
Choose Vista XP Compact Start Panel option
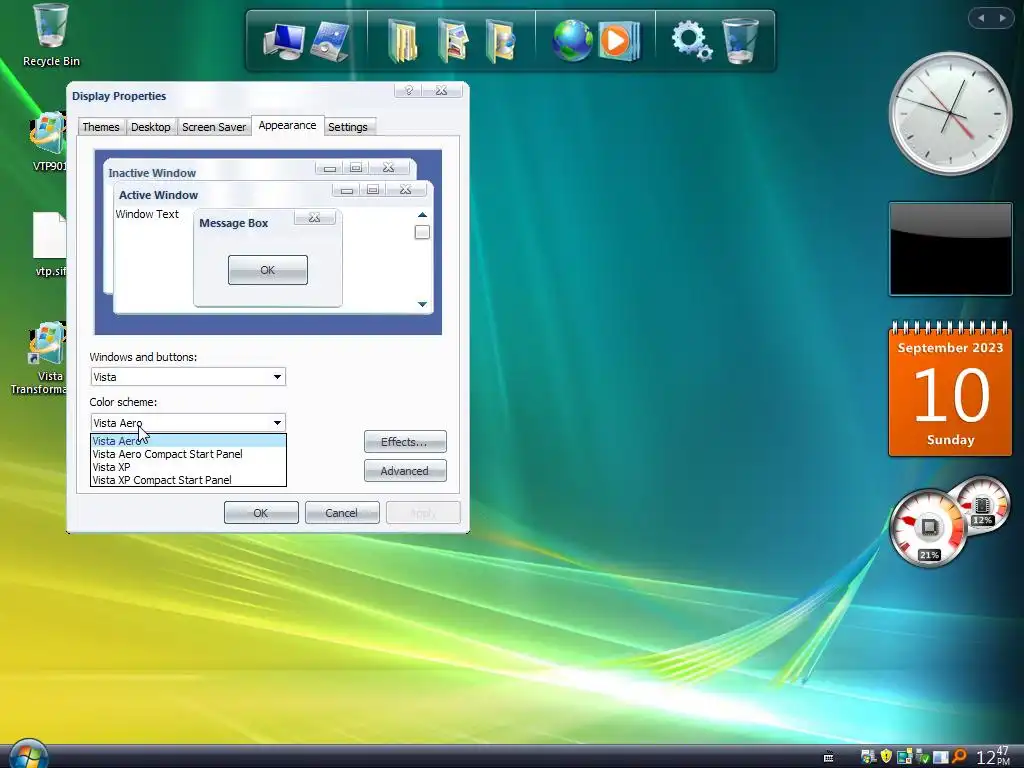point(188,480)
